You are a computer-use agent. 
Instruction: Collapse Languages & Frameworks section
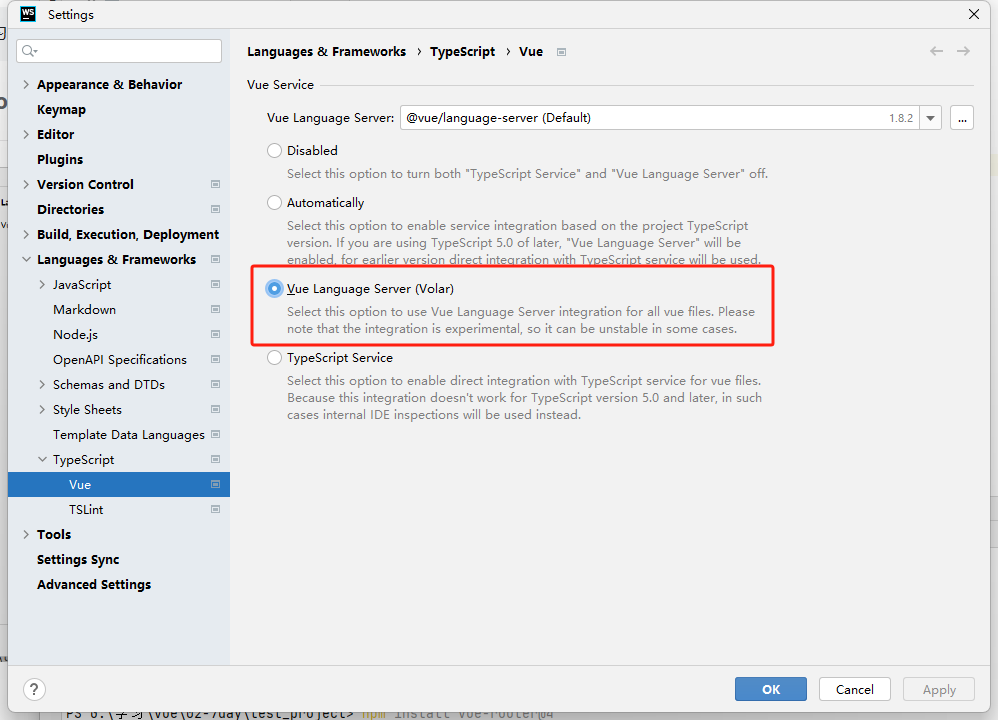coord(26,260)
